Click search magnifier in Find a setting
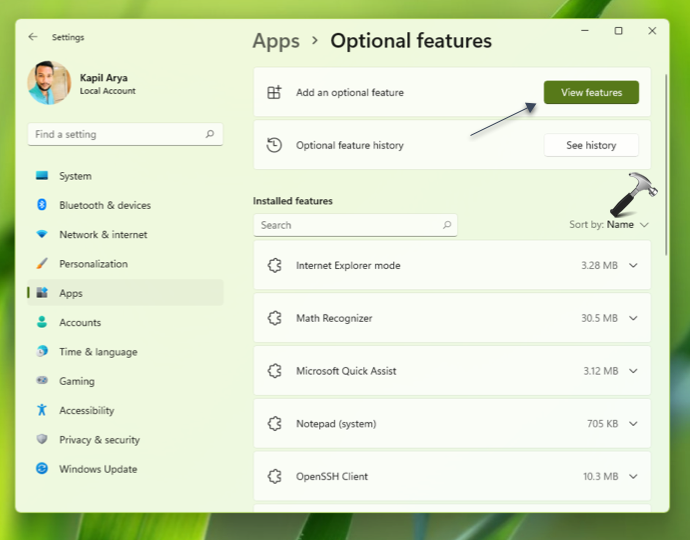This screenshot has width=690, height=540. [x=210, y=134]
